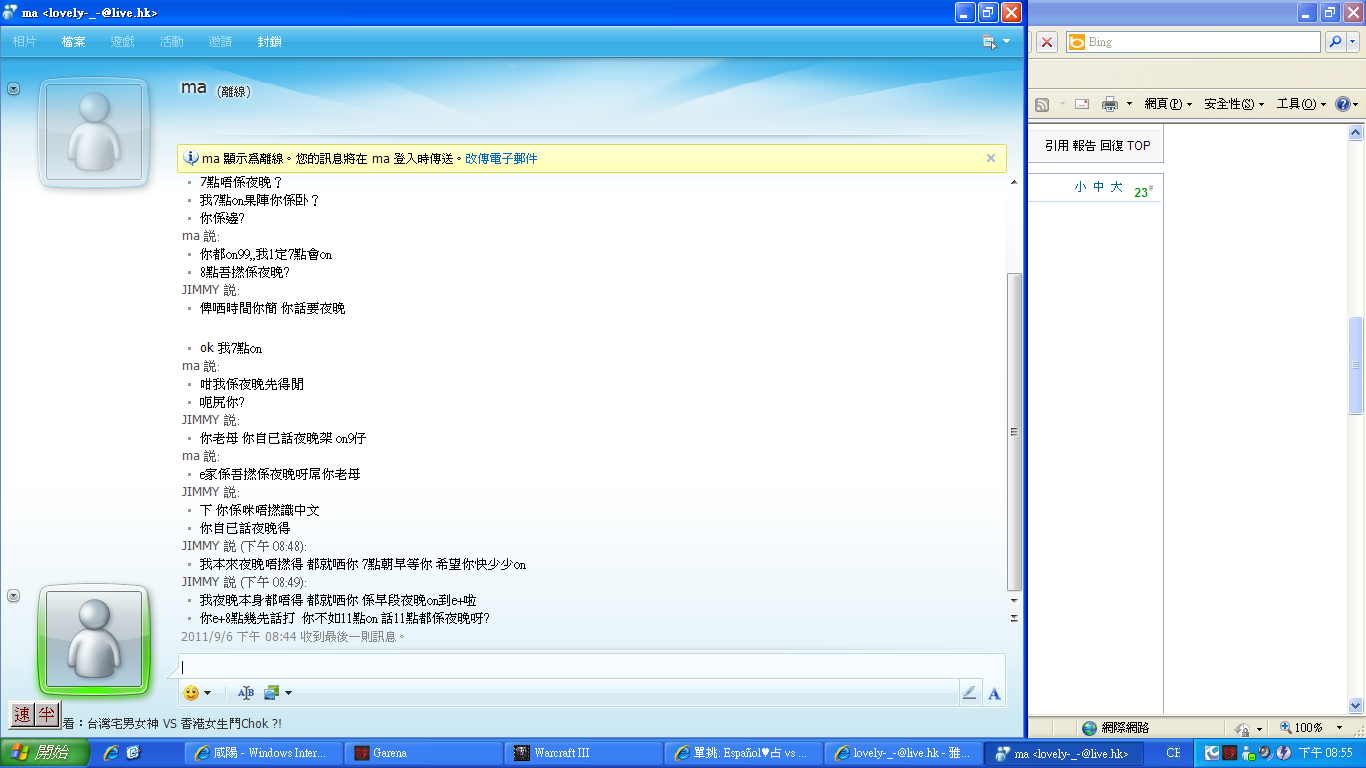
Task: Click the spell check AB icon
Action: click(x=246, y=692)
